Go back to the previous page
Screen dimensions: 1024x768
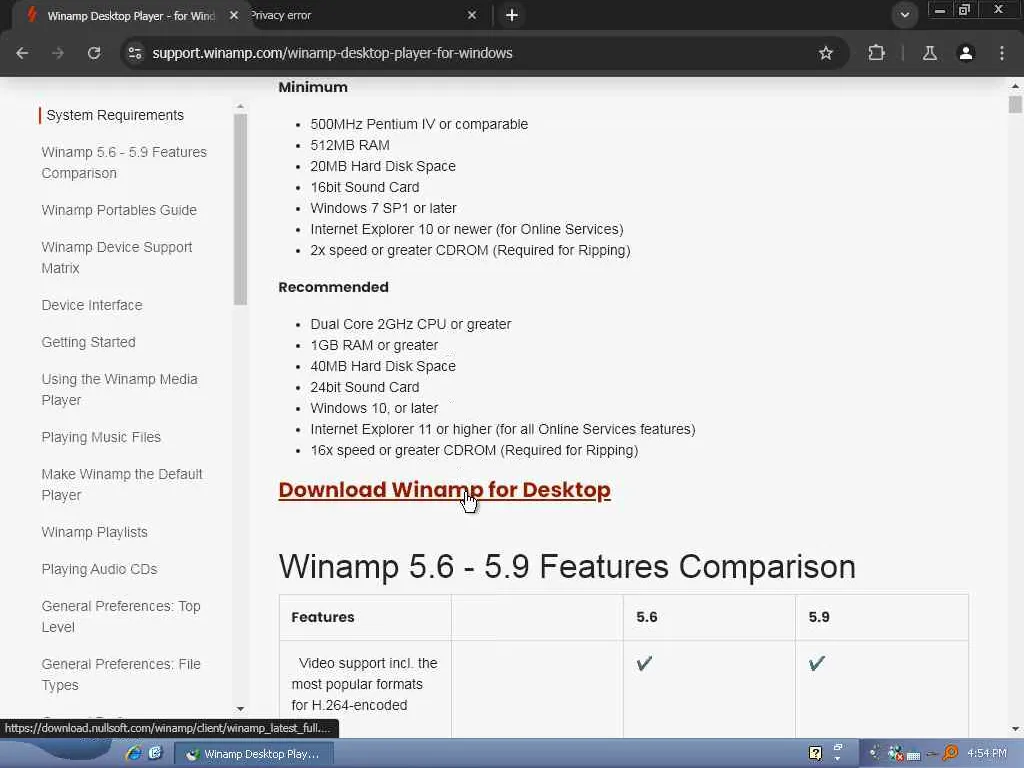[22, 53]
